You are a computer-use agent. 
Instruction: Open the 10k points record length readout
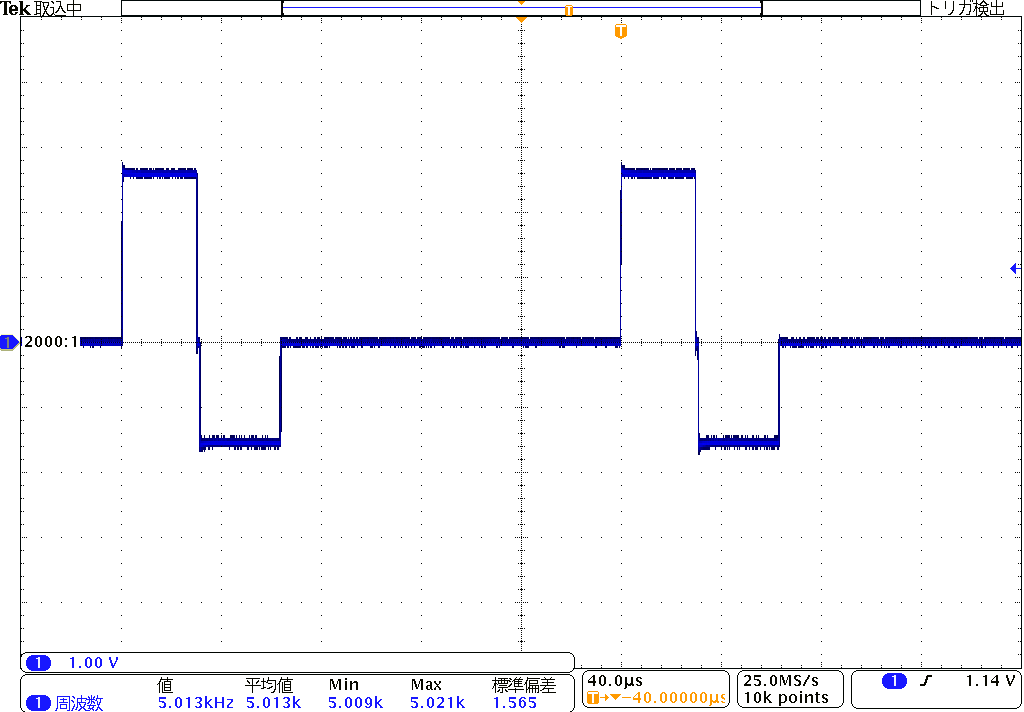785,698
